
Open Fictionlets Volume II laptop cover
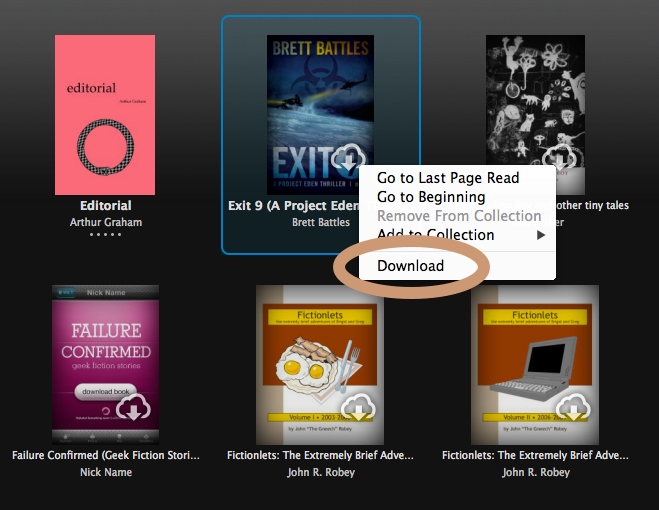535,365
